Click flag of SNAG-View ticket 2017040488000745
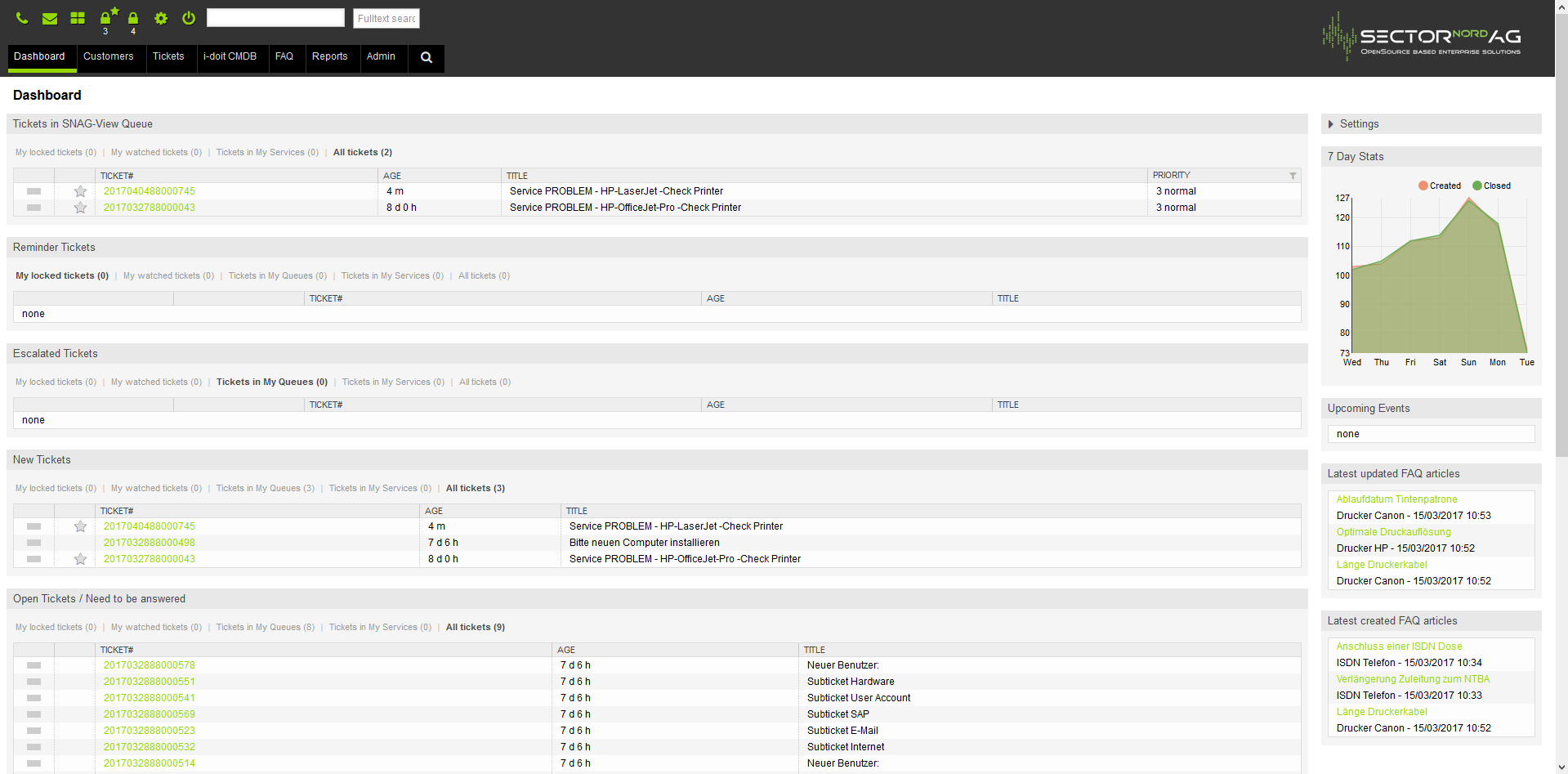The height and width of the screenshot is (774, 1568). [x=34, y=191]
